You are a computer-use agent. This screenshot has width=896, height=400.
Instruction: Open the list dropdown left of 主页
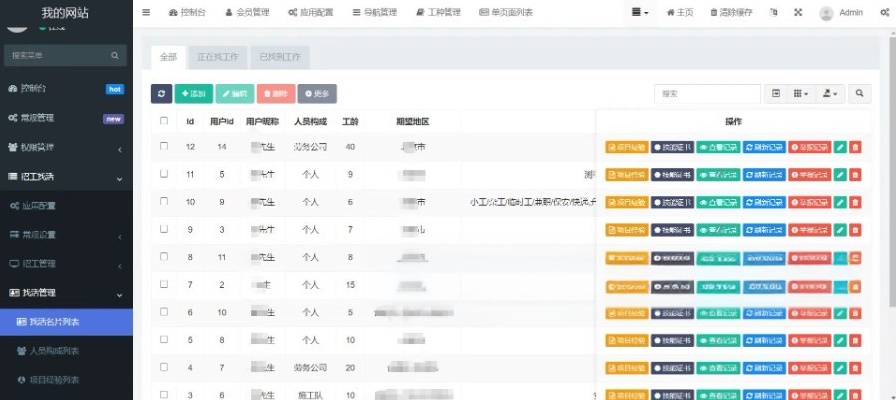pyautogui.click(x=640, y=13)
